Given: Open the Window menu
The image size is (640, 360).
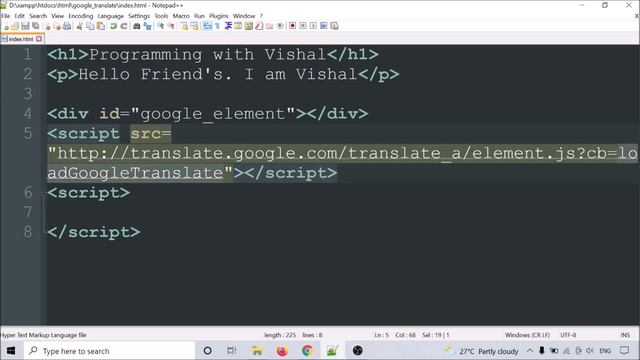Looking at the screenshot, I should (x=244, y=16).
